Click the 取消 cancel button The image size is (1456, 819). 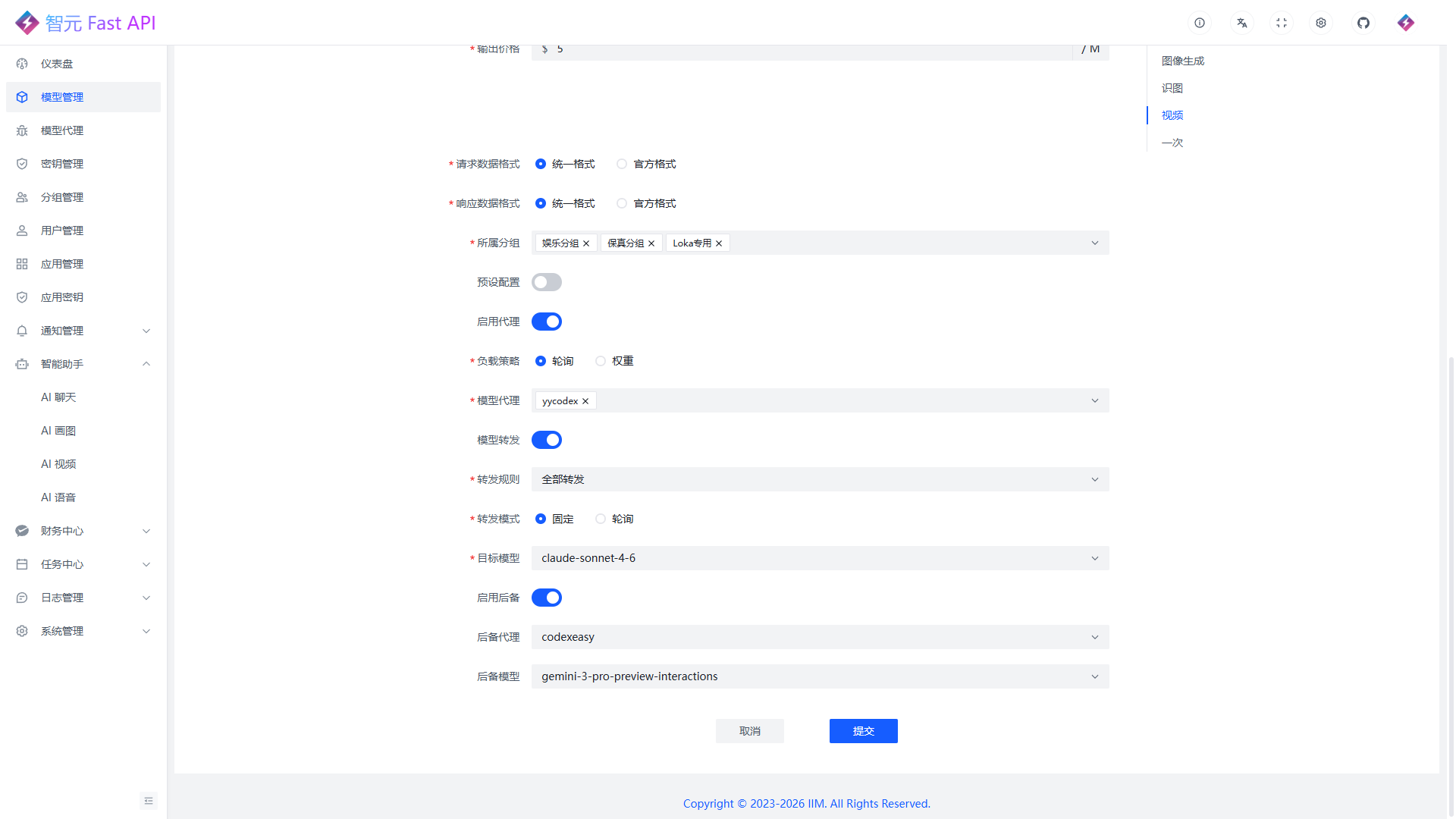pyautogui.click(x=749, y=730)
